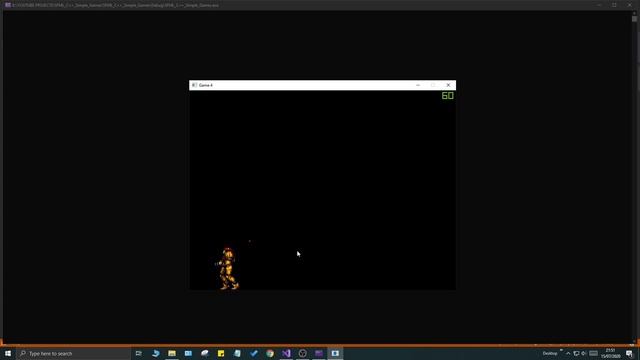The height and width of the screenshot is (360, 640).
Task: Open the Windows Start menu
Action: click(8, 353)
